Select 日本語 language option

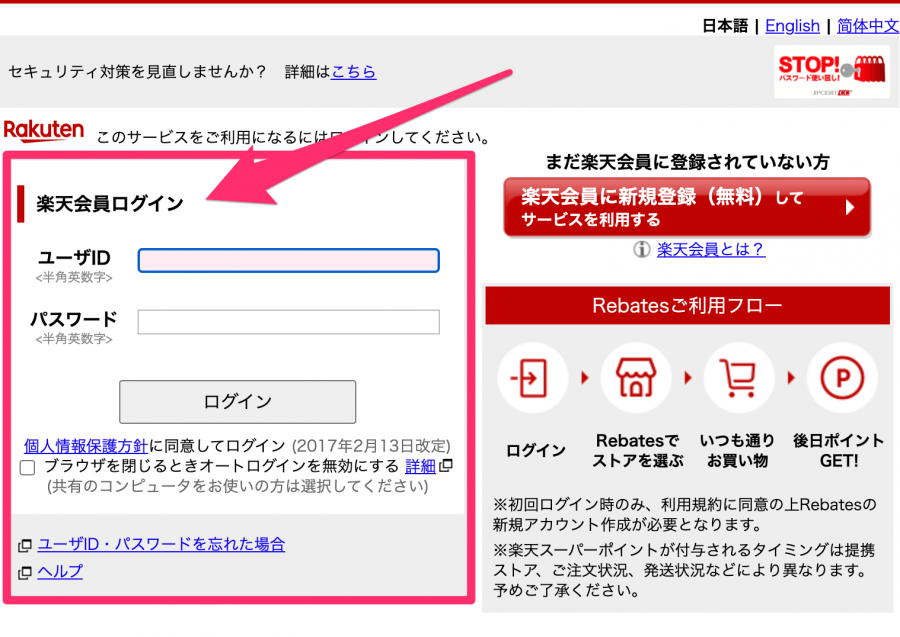pyautogui.click(x=725, y=26)
